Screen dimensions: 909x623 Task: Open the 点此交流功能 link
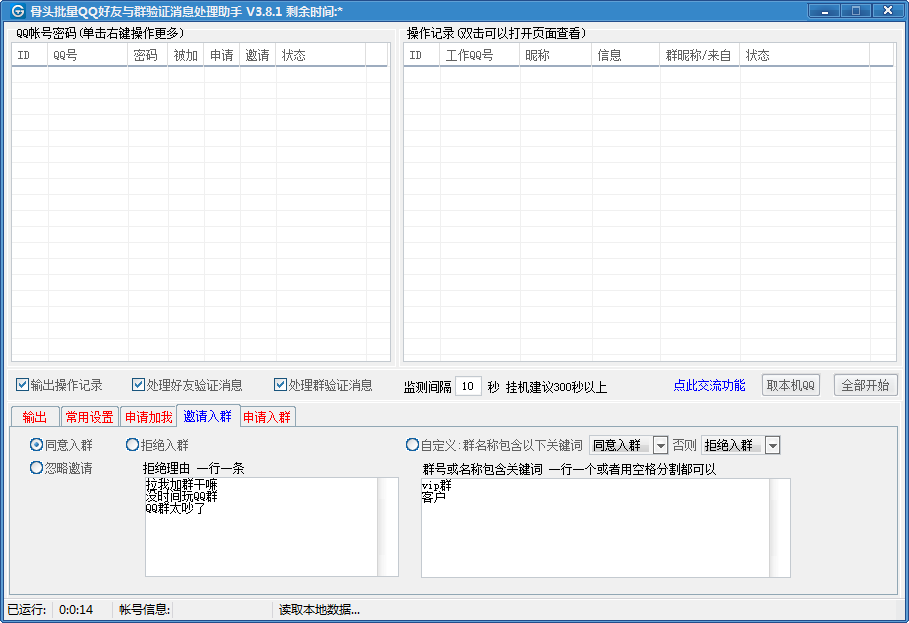coord(709,385)
